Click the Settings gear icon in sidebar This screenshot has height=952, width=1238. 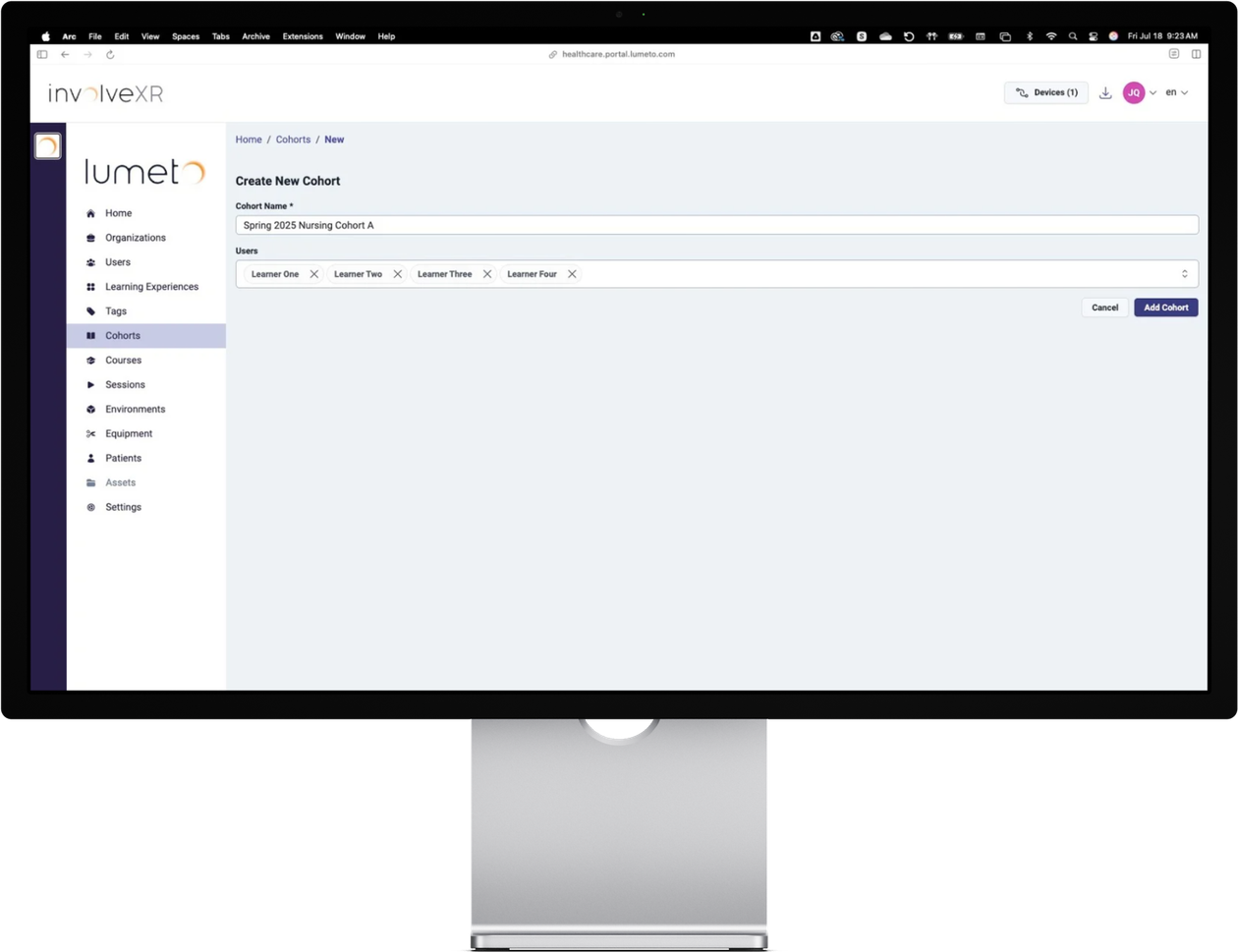90,508
